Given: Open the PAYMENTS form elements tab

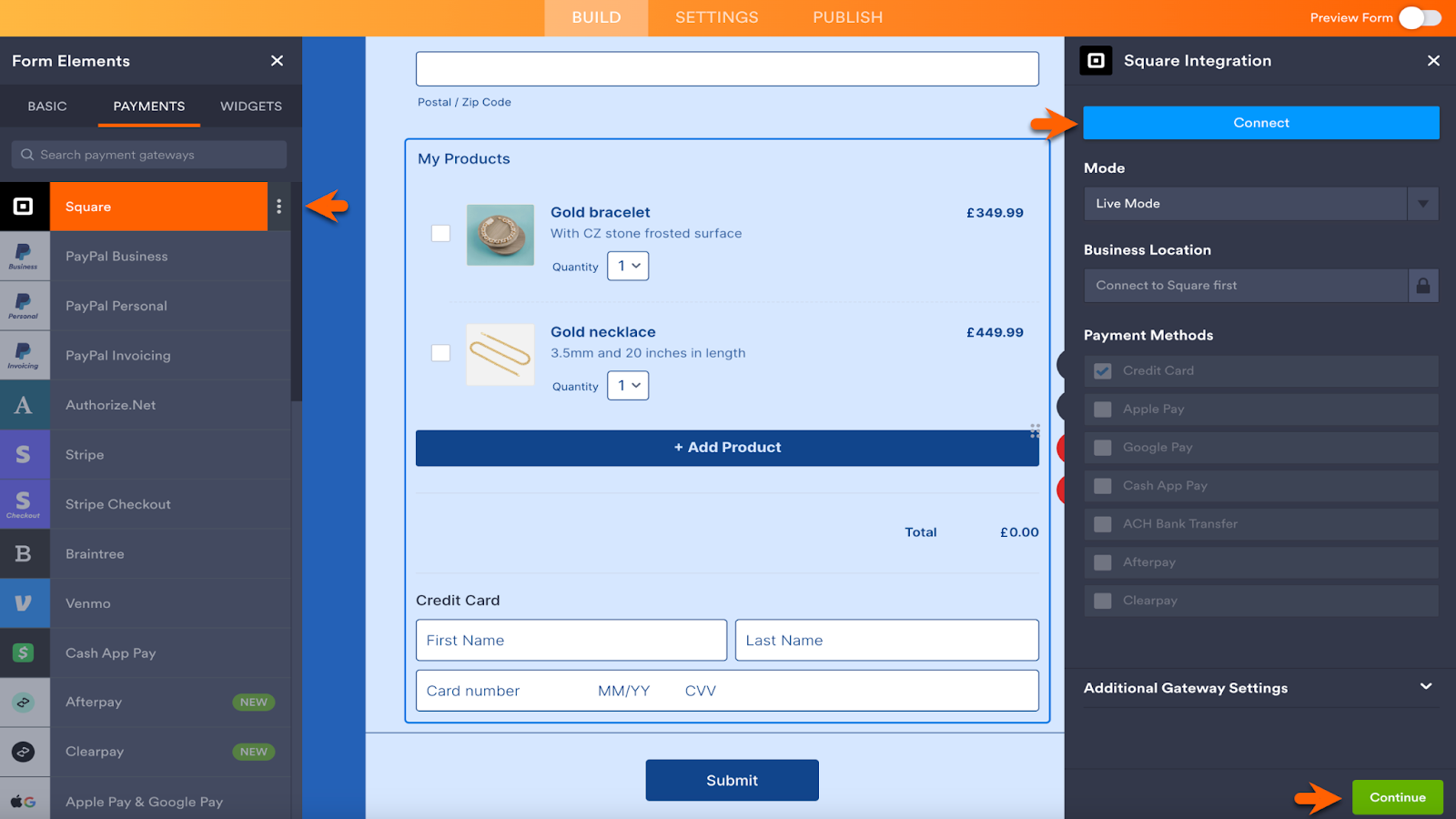Looking at the screenshot, I should click(x=149, y=106).
